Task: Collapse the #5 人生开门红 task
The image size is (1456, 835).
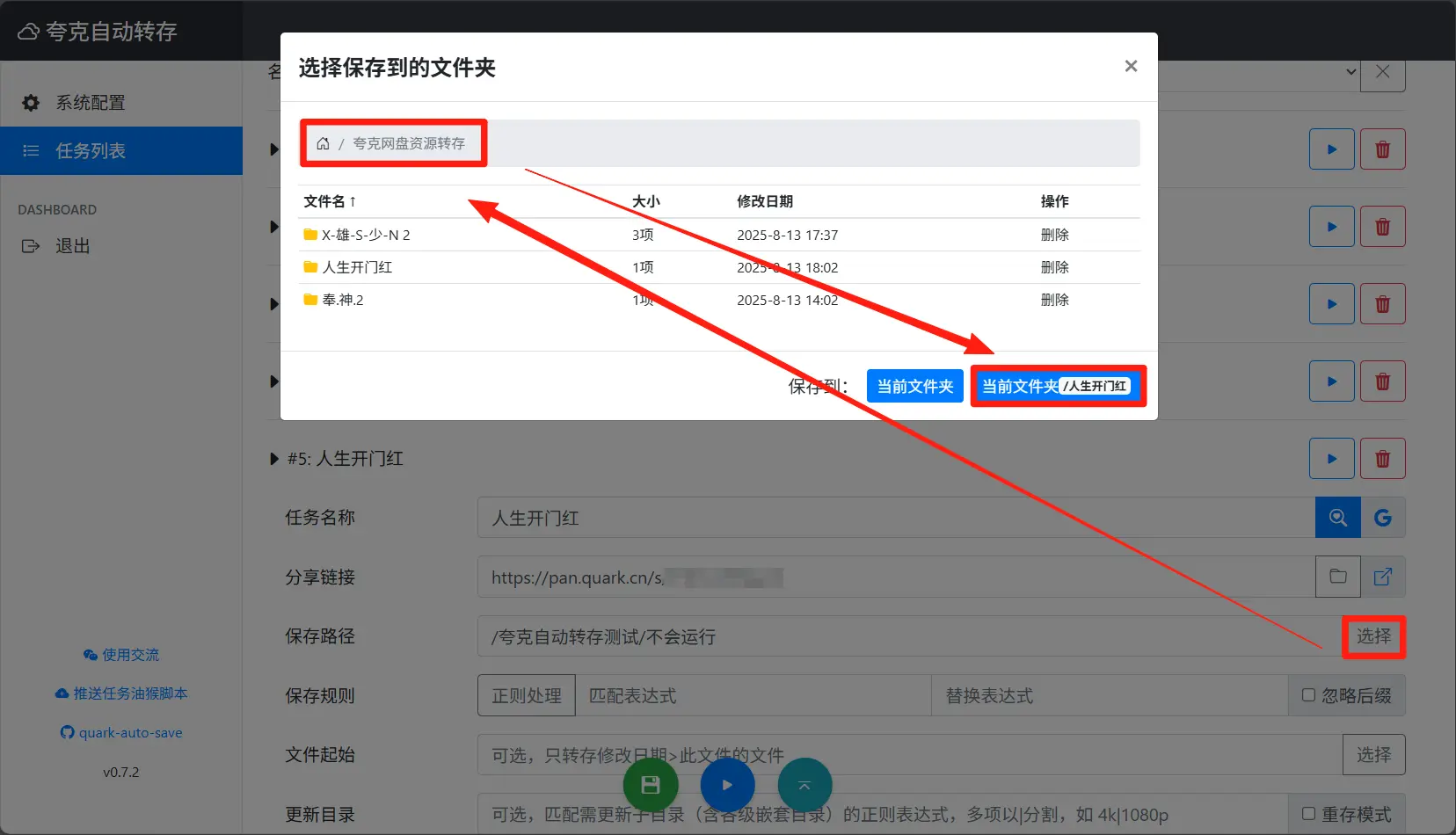Action: [274, 459]
